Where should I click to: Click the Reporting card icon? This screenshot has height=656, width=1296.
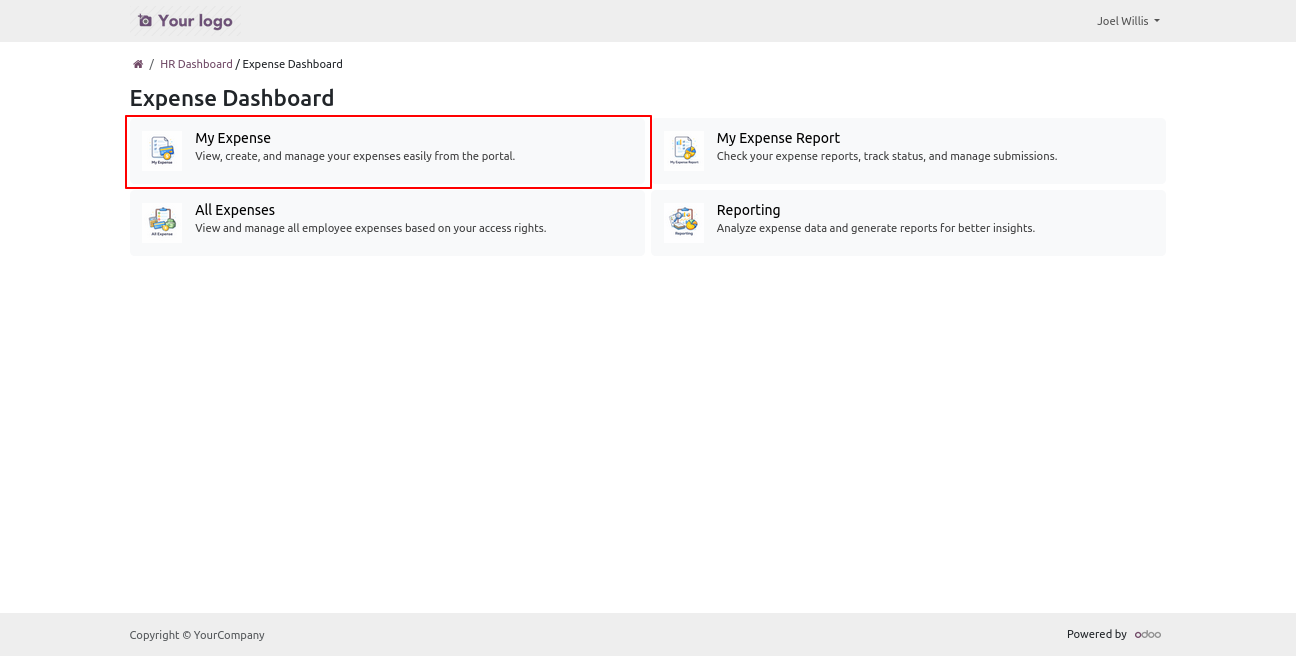(x=684, y=223)
